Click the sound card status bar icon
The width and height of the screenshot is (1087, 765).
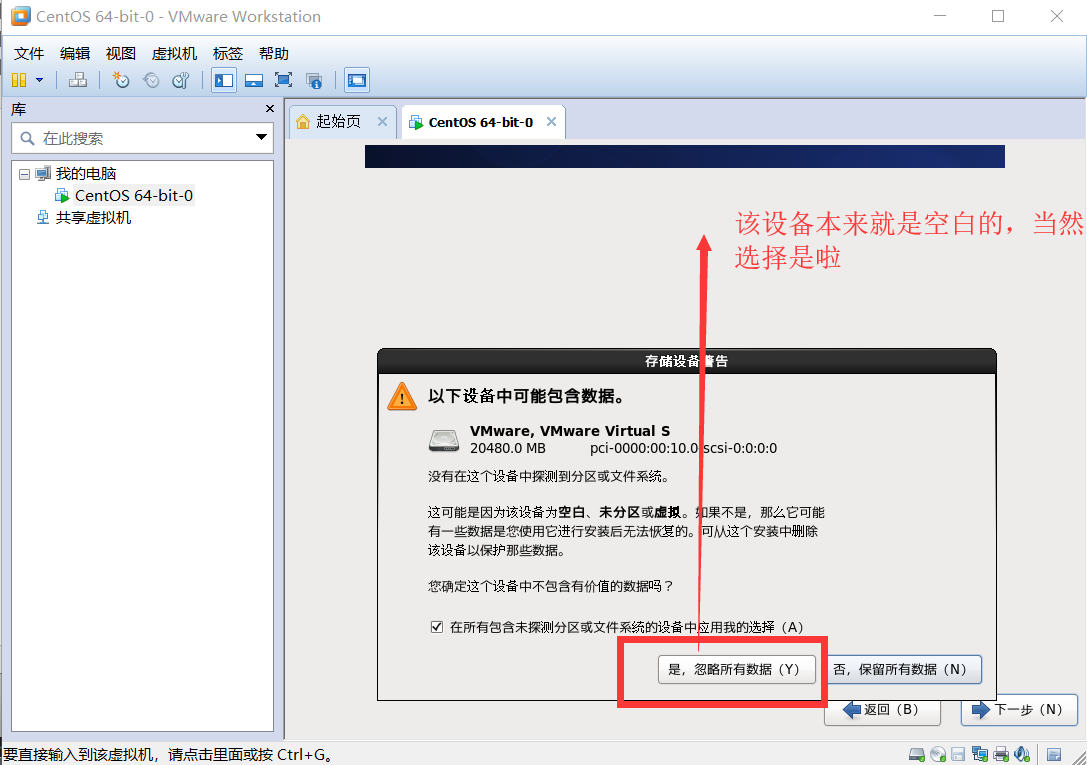1021,755
